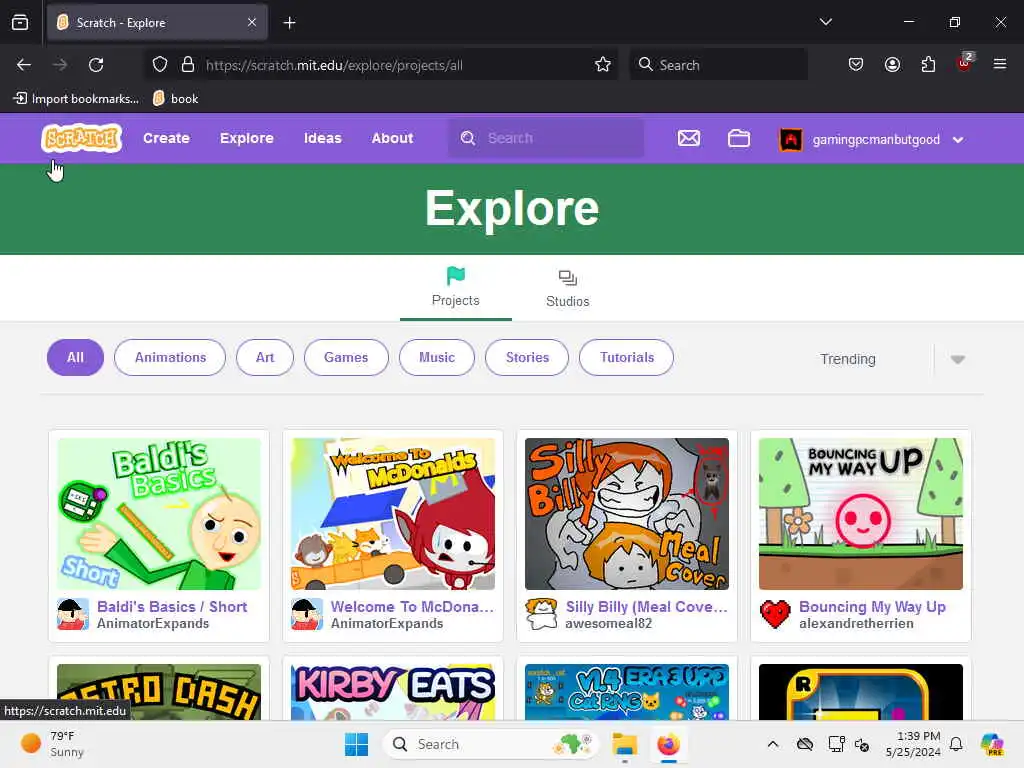Open AnimatorExpands author link under Baldi's Basics

click(153, 624)
